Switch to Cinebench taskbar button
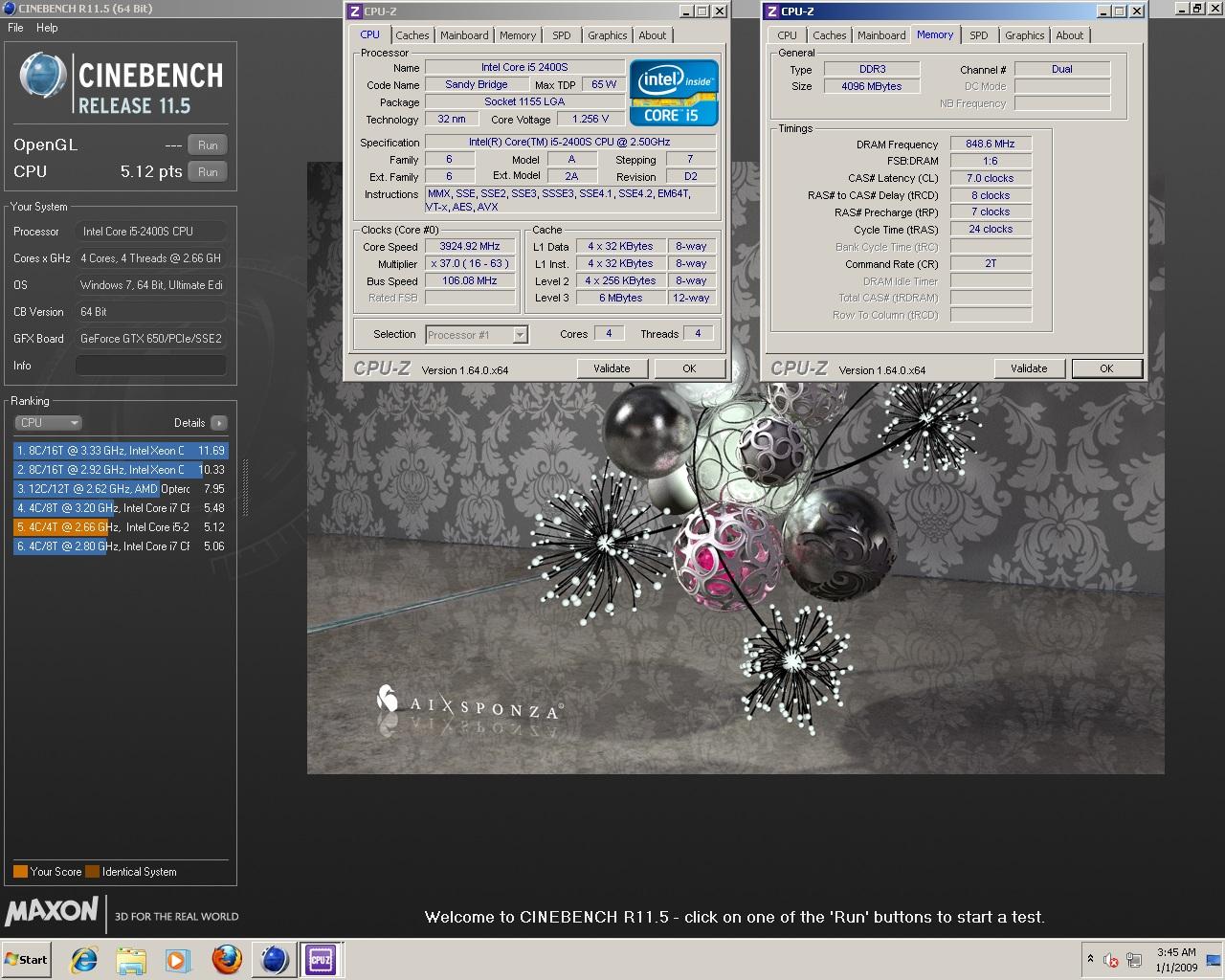 [x=275, y=960]
